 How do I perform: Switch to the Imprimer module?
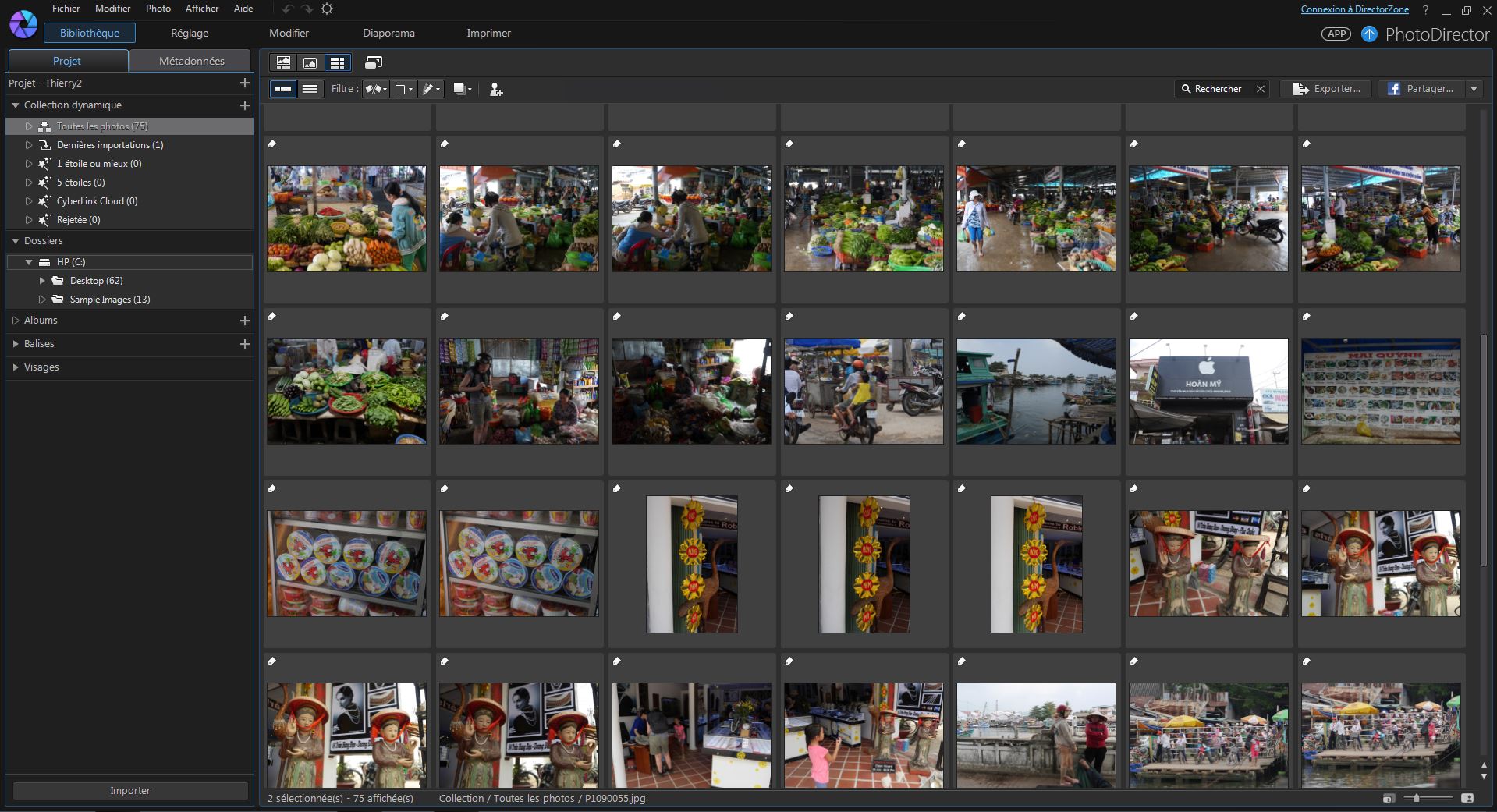tap(488, 33)
